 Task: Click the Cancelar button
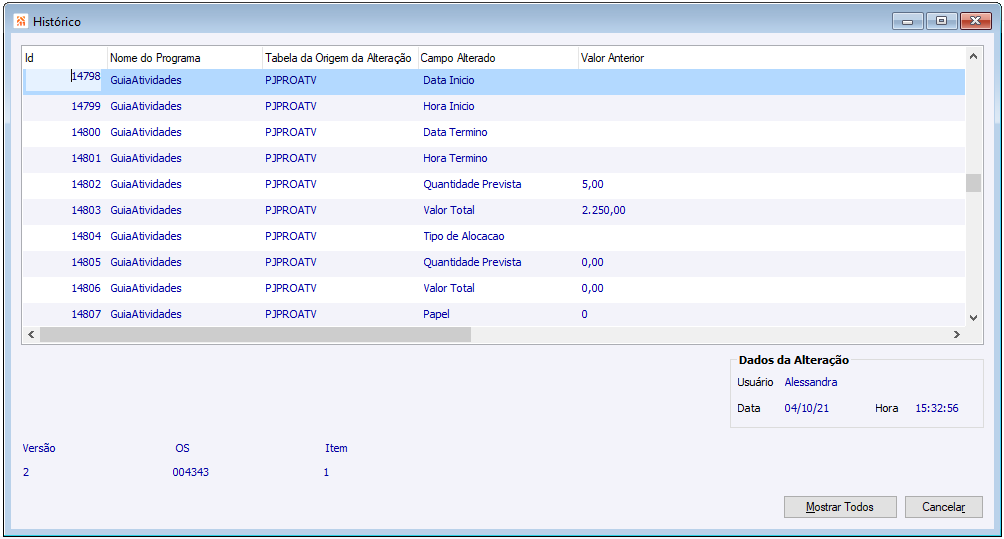[944, 507]
